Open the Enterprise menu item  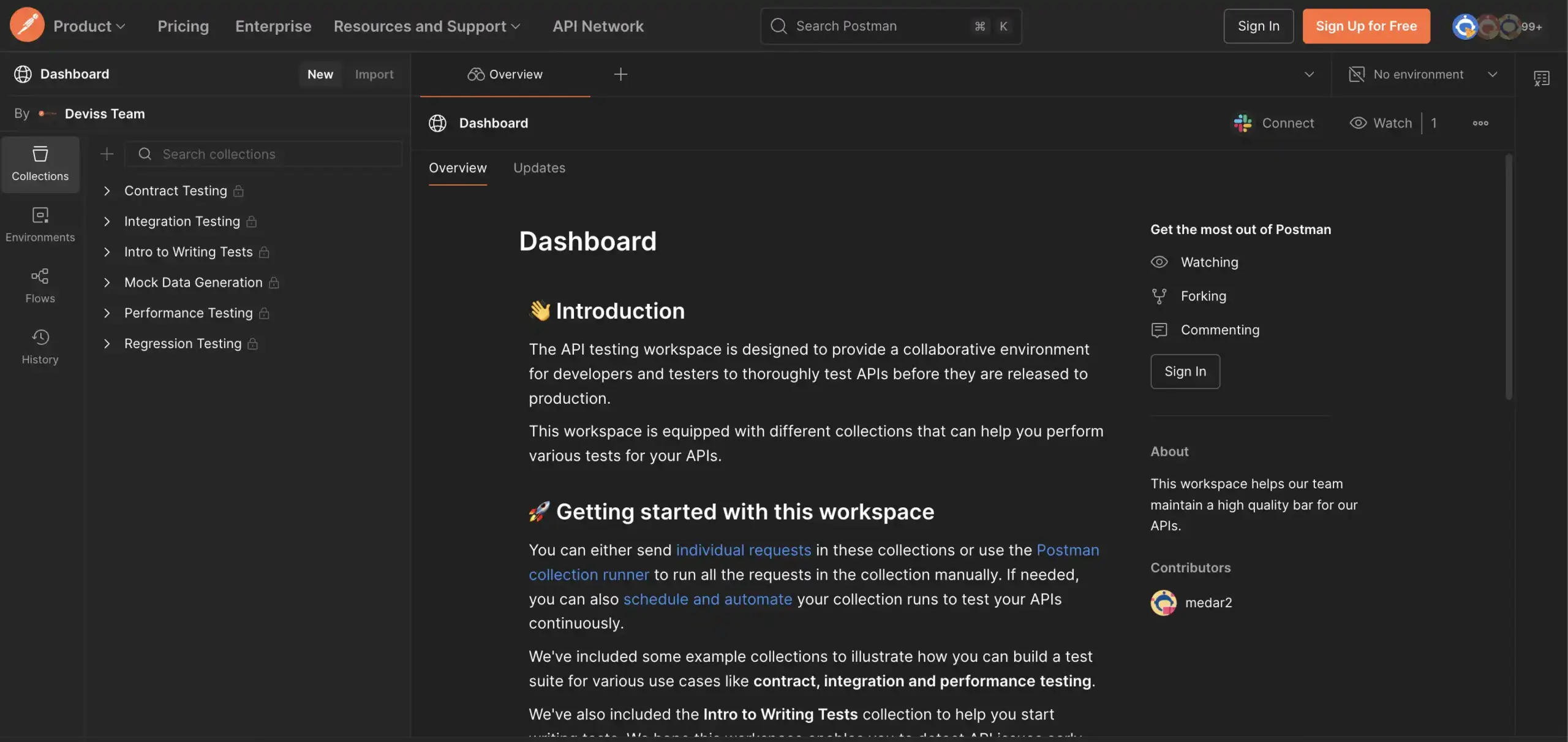click(273, 26)
